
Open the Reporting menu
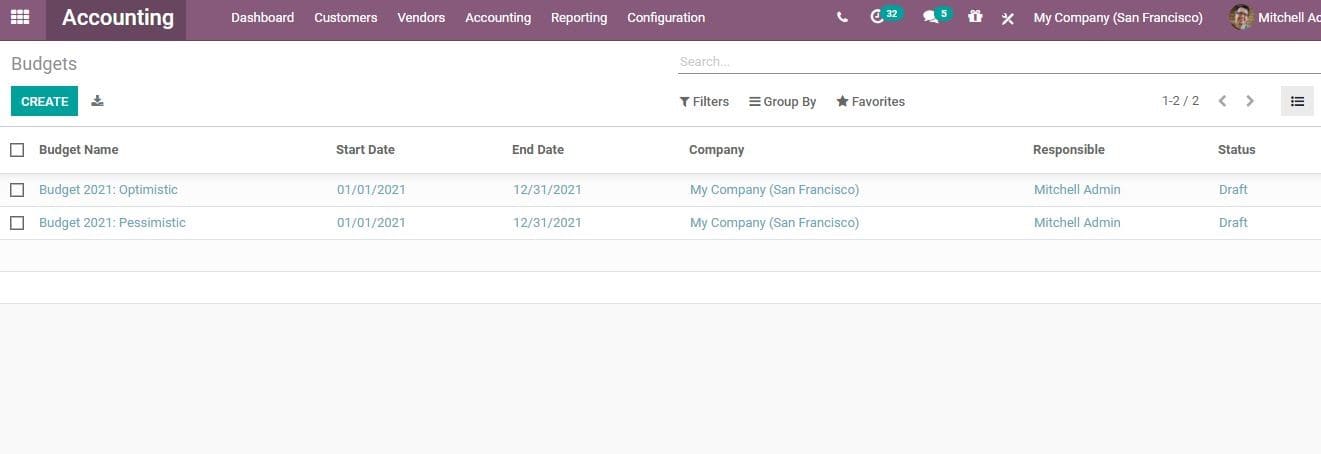[578, 18]
